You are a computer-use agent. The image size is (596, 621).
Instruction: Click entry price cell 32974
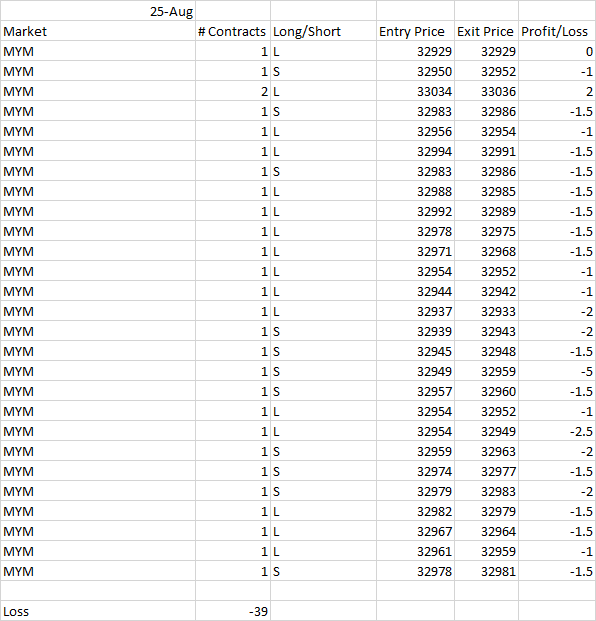pos(415,471)
